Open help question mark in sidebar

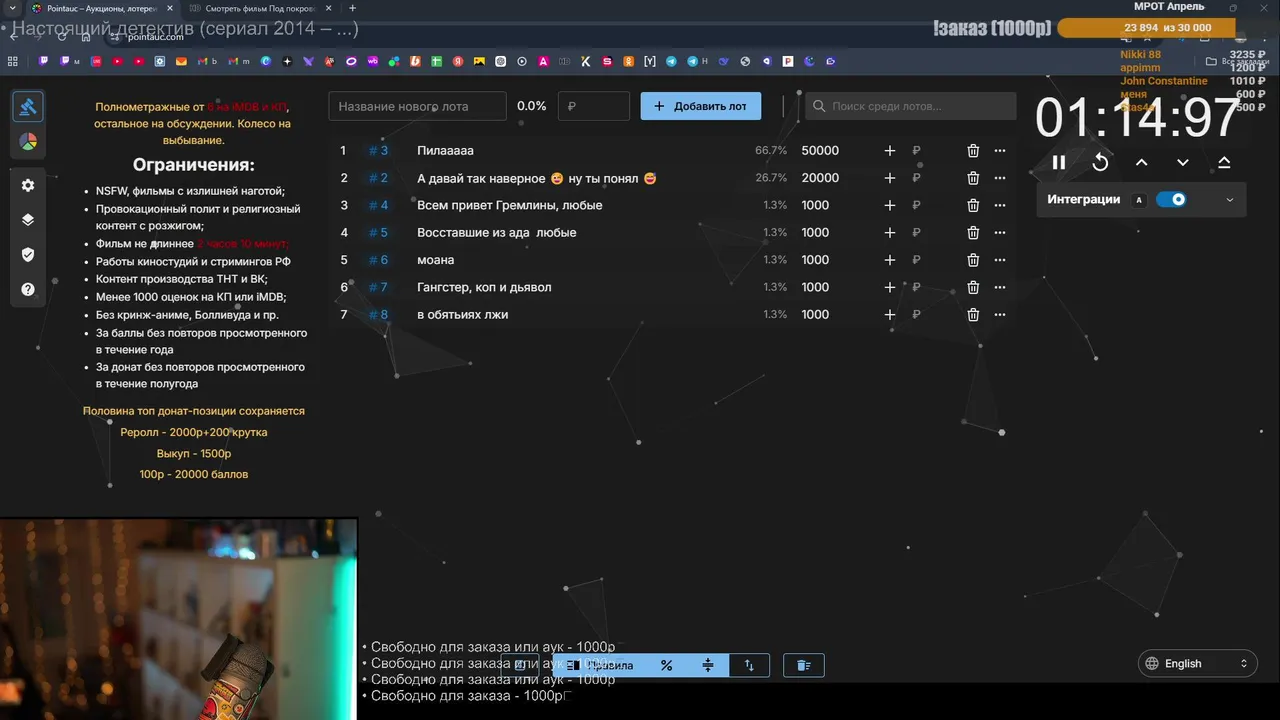point(28,290)
